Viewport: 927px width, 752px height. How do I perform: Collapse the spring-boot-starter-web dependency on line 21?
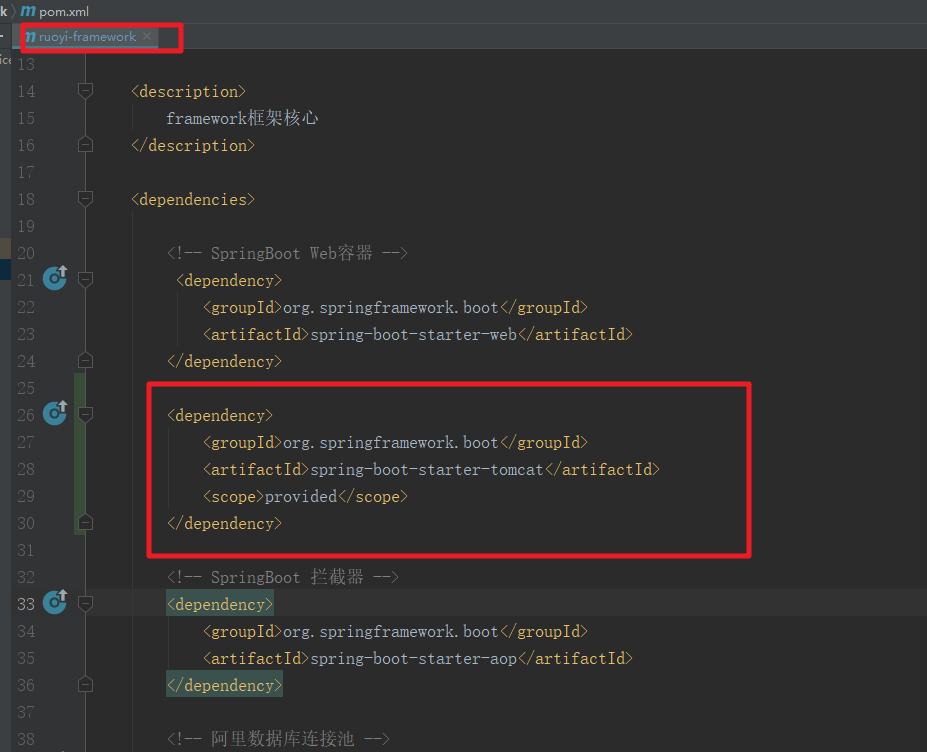[x=85, y=280]
